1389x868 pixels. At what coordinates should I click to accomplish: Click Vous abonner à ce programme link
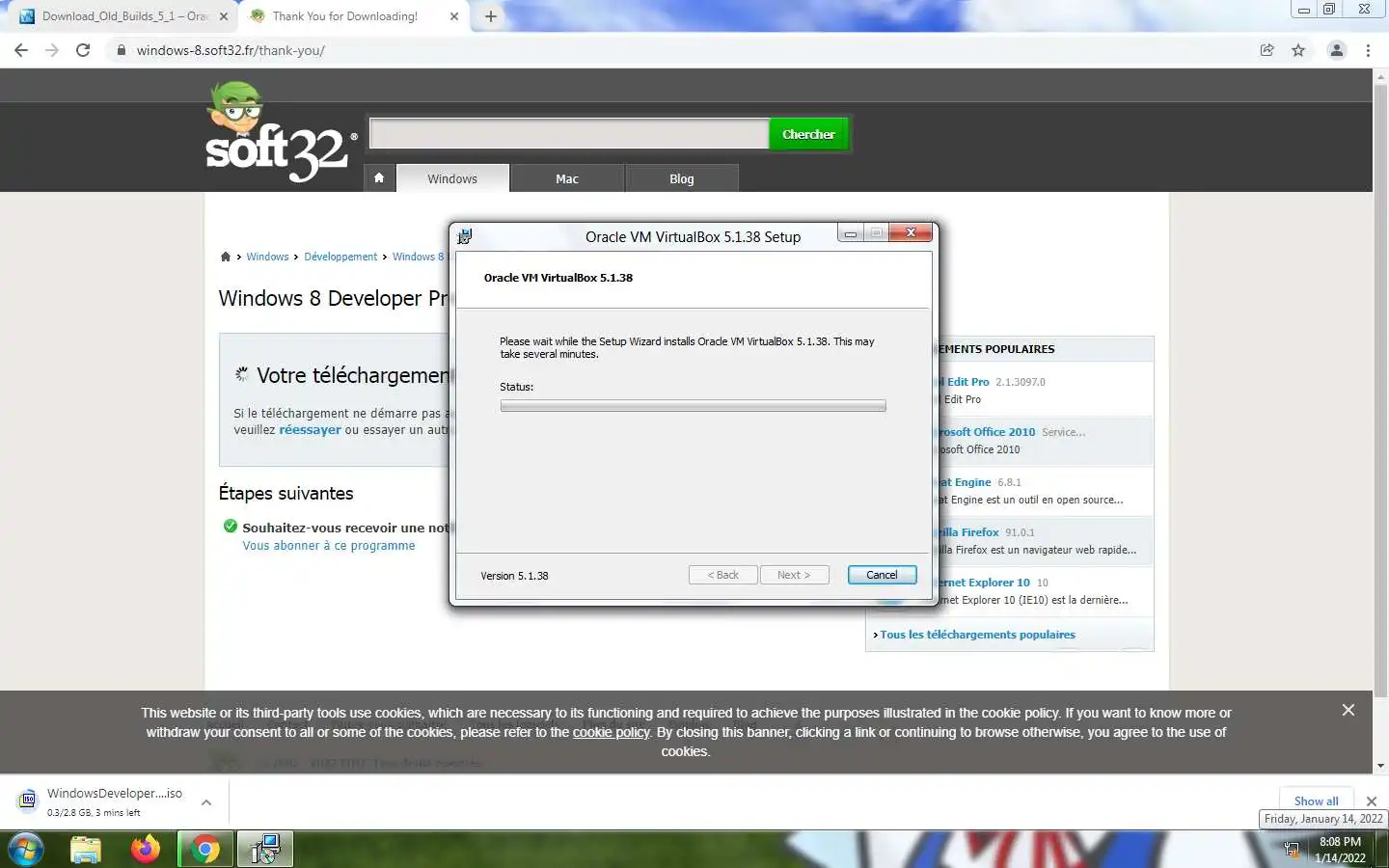(329, 546)
